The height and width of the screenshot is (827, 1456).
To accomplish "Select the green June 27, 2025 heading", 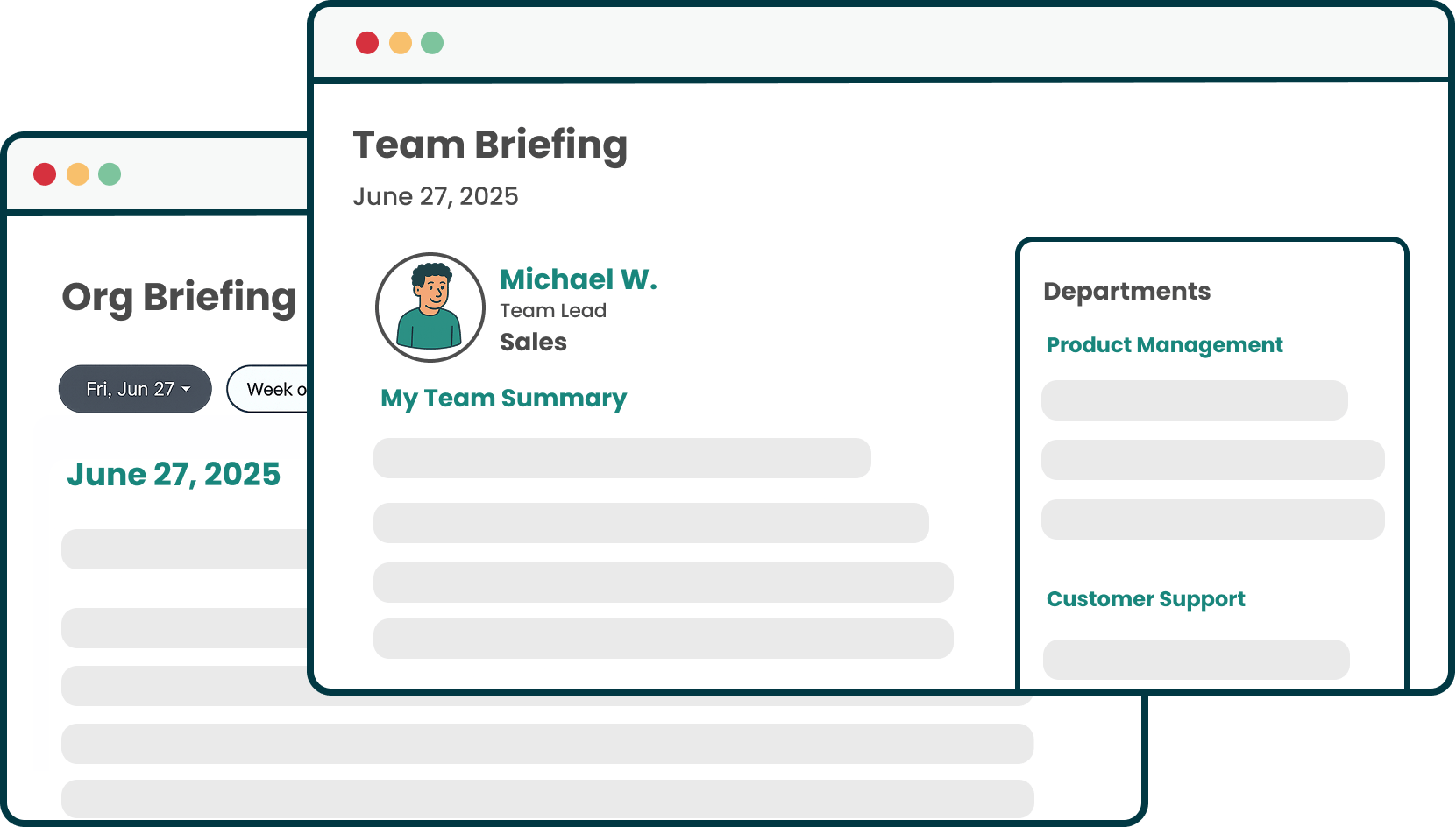I will coord(174,475).
